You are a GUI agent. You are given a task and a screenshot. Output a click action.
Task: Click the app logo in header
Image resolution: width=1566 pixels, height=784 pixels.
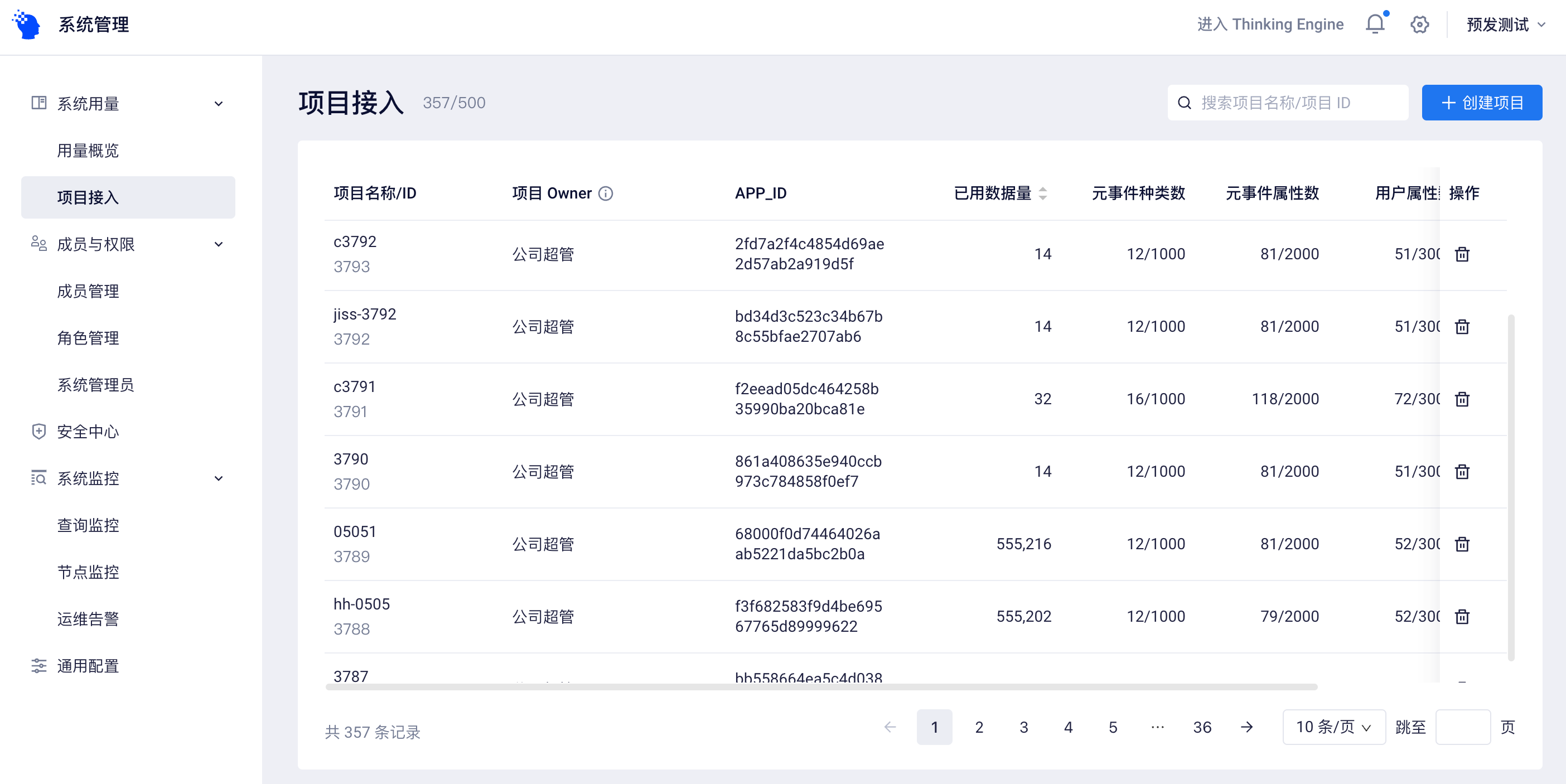[x=26, y=25]
